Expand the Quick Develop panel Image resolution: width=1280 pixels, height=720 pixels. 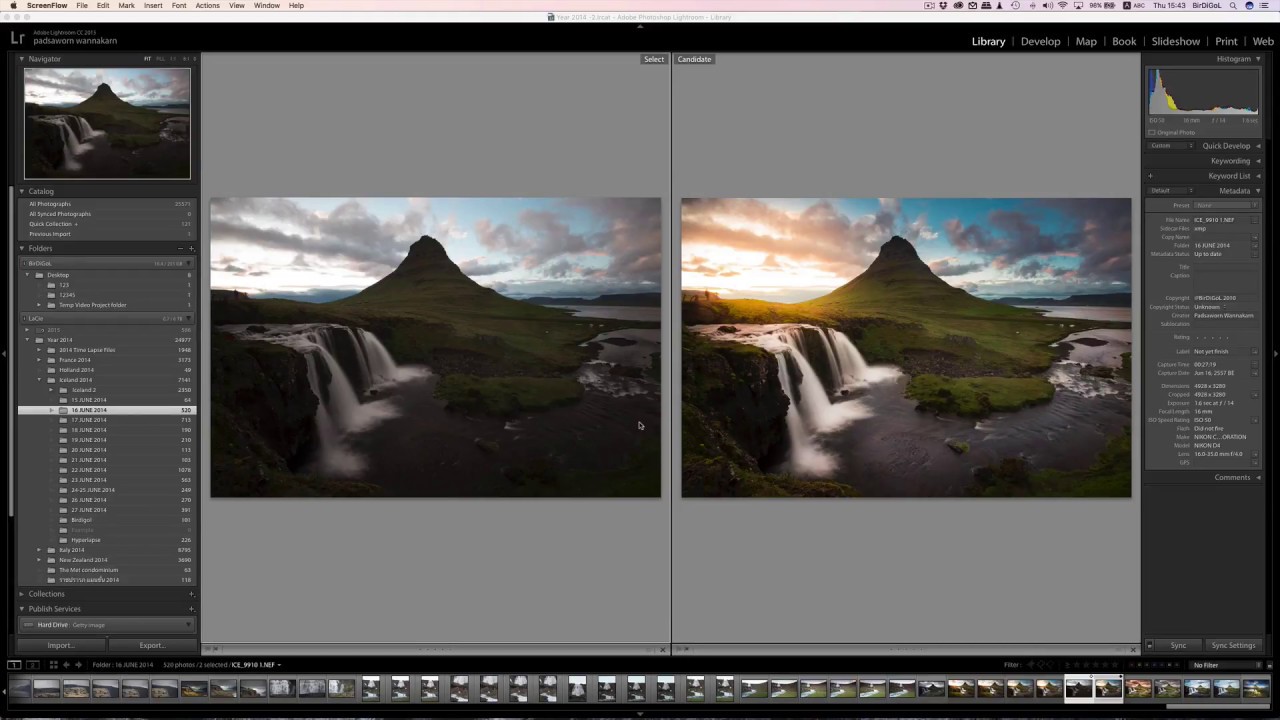[1258, 146]
